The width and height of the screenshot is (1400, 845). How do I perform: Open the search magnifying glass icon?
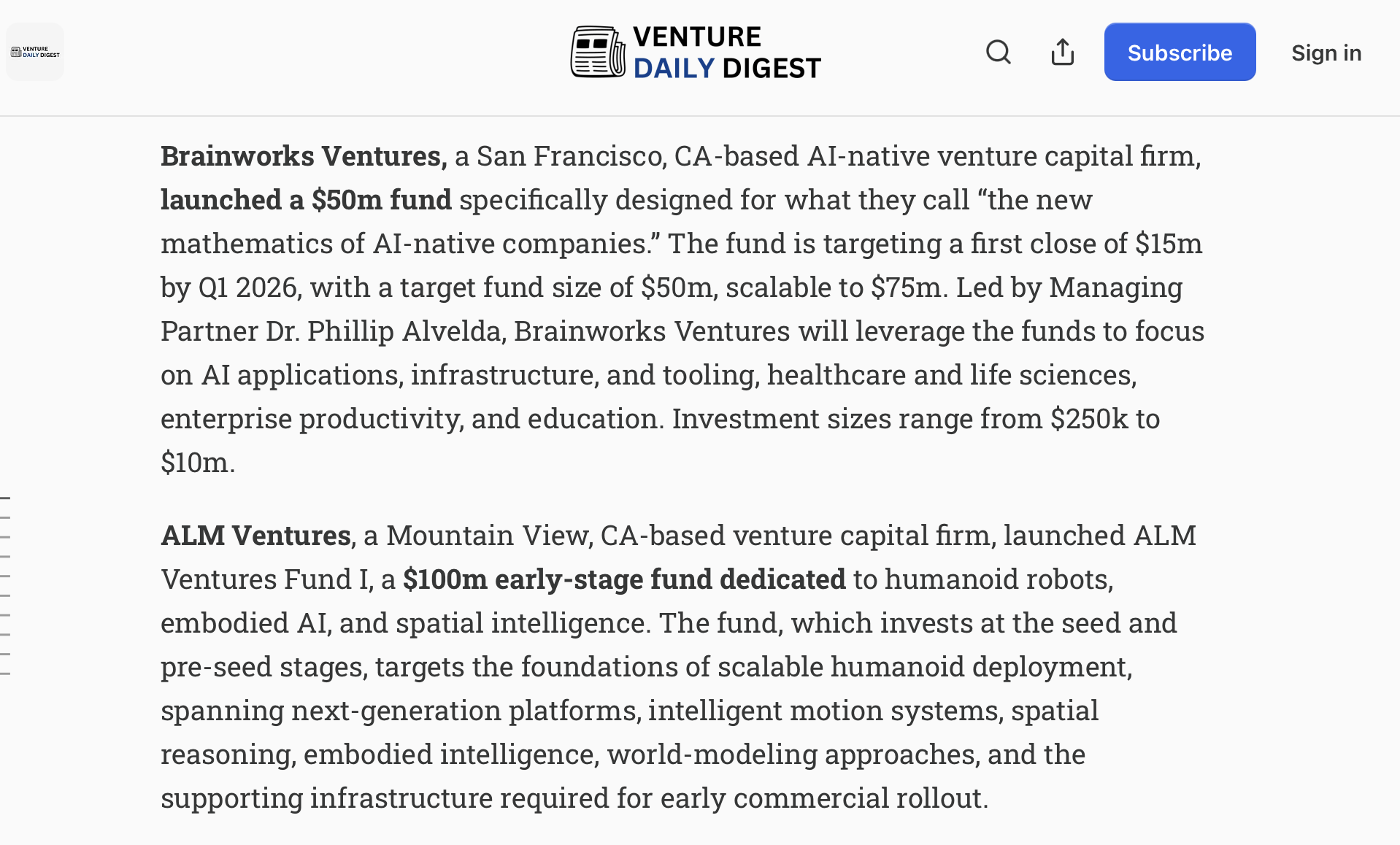(998, 52)
